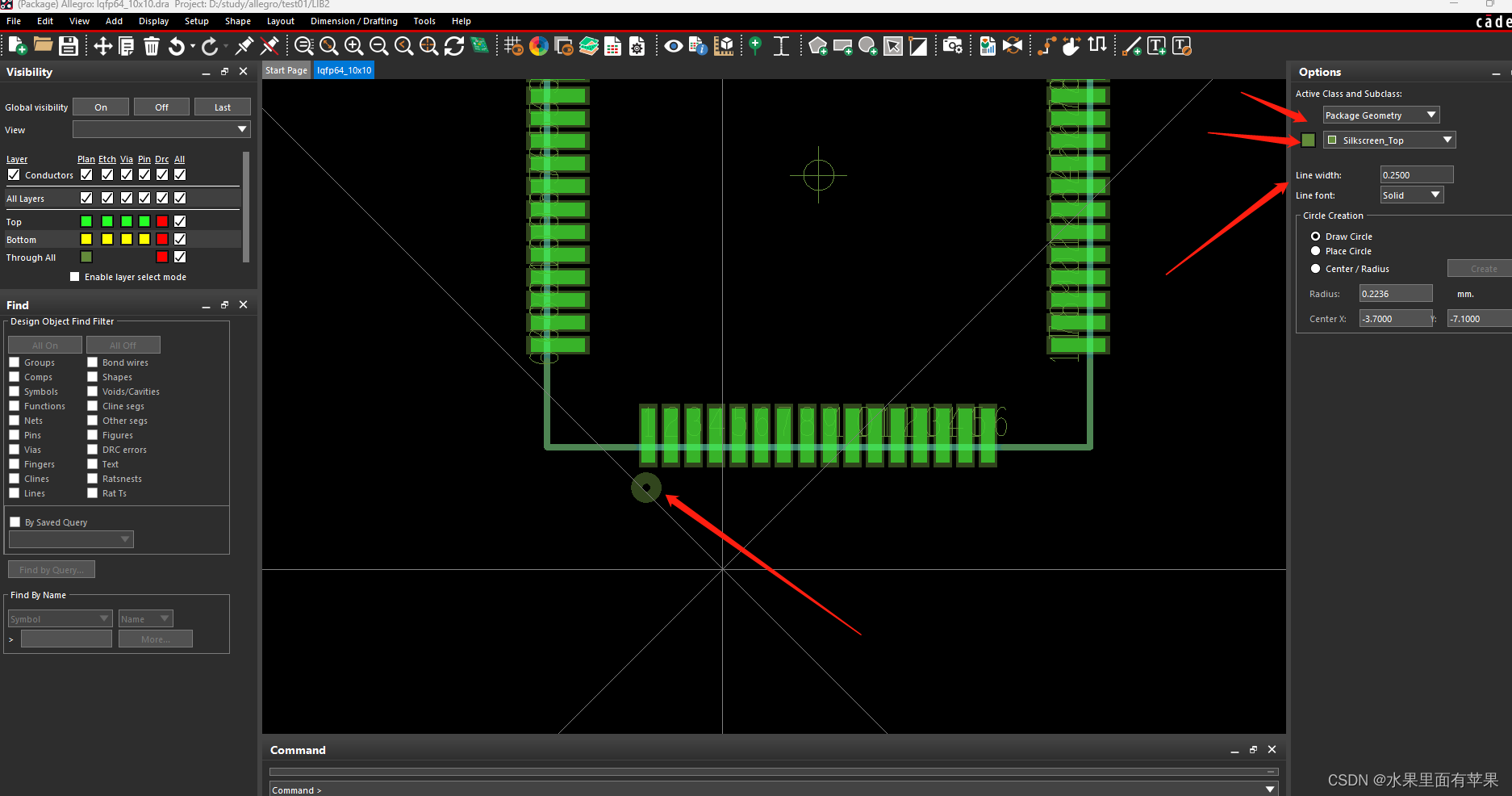Screen dimensions: 1512x796
Task: Open the Package Geometry class dropdown
Action: pyautogui.click(x=1380, y=115)
